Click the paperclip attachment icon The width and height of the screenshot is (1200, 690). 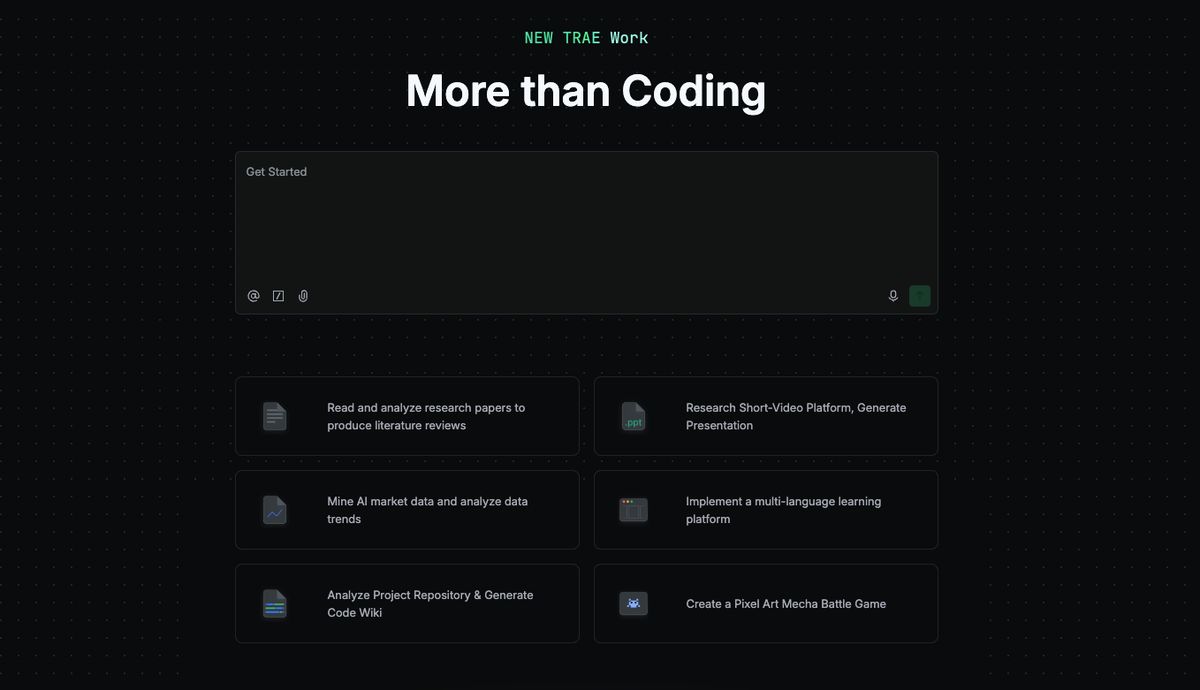303,296
